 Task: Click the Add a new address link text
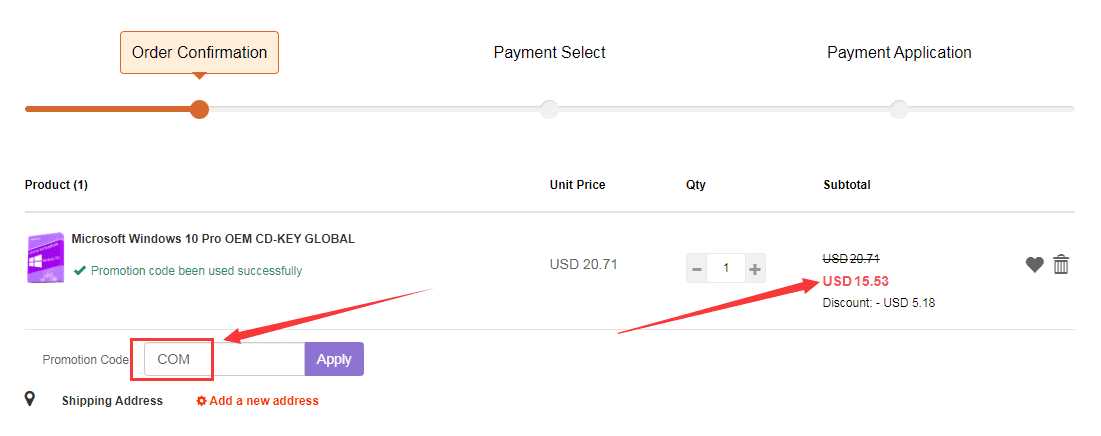tap(264, 401)
